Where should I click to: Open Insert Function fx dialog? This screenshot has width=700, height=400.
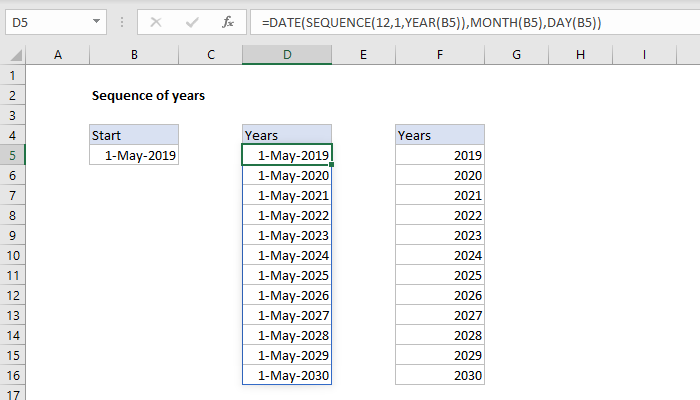coord(228,21)
